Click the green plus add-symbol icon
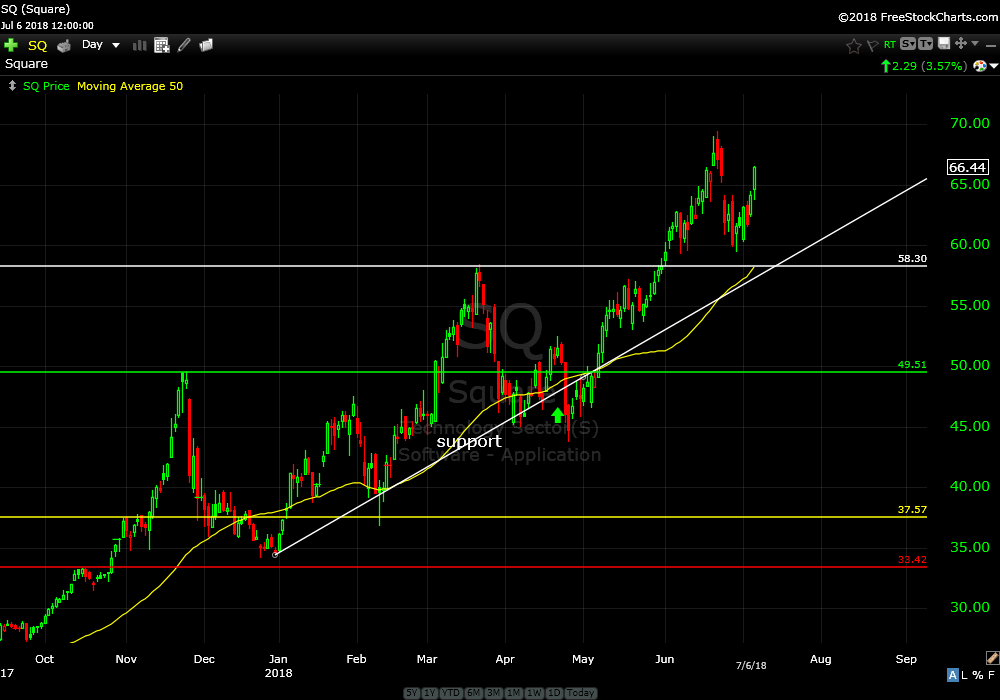The width and height of the screenshot is (1000, 700). 11,45
